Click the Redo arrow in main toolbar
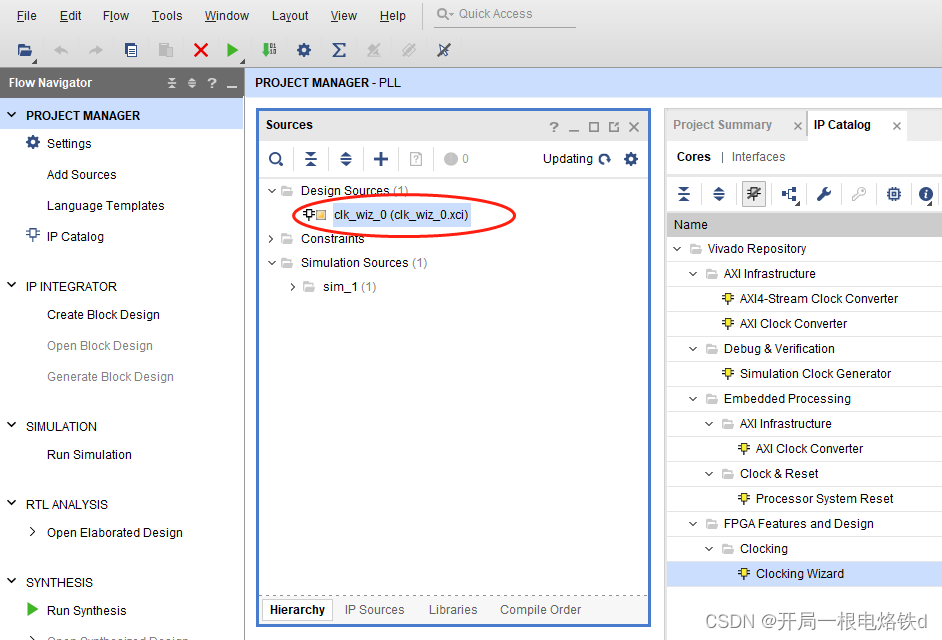942x640 pixels. tap(95, 50)
